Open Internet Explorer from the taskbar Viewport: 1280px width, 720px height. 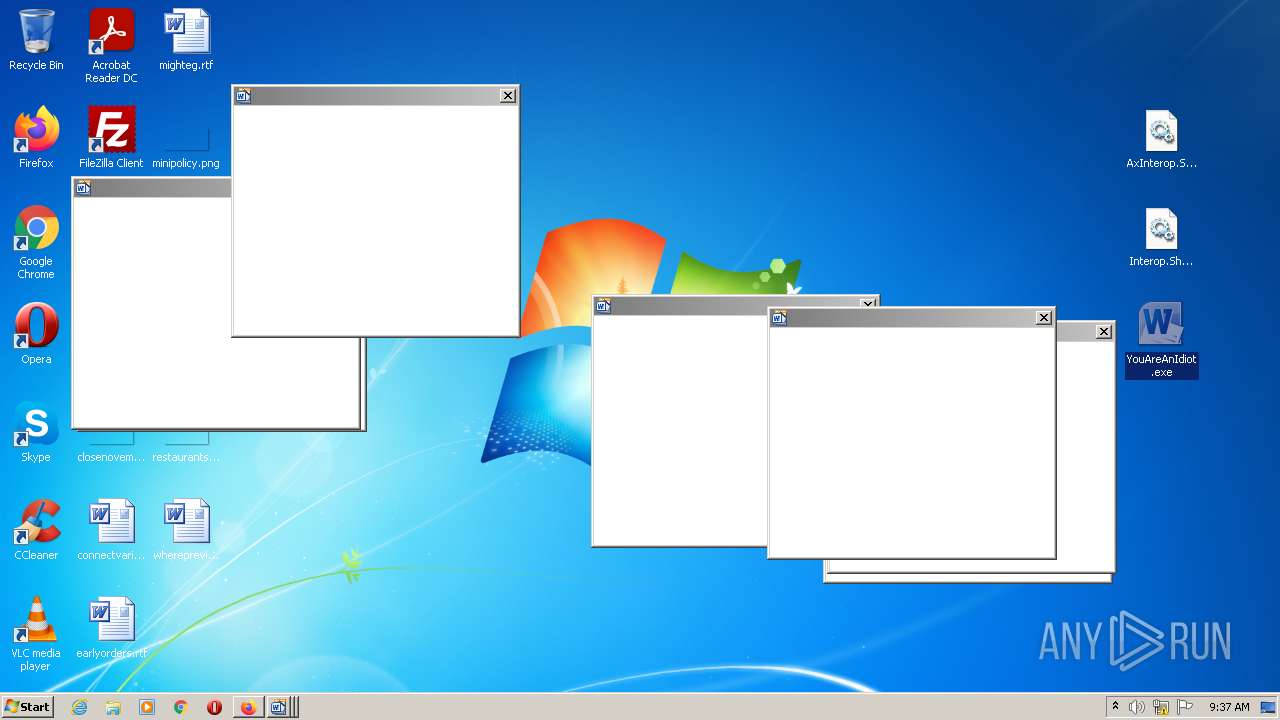coord(79,707)
